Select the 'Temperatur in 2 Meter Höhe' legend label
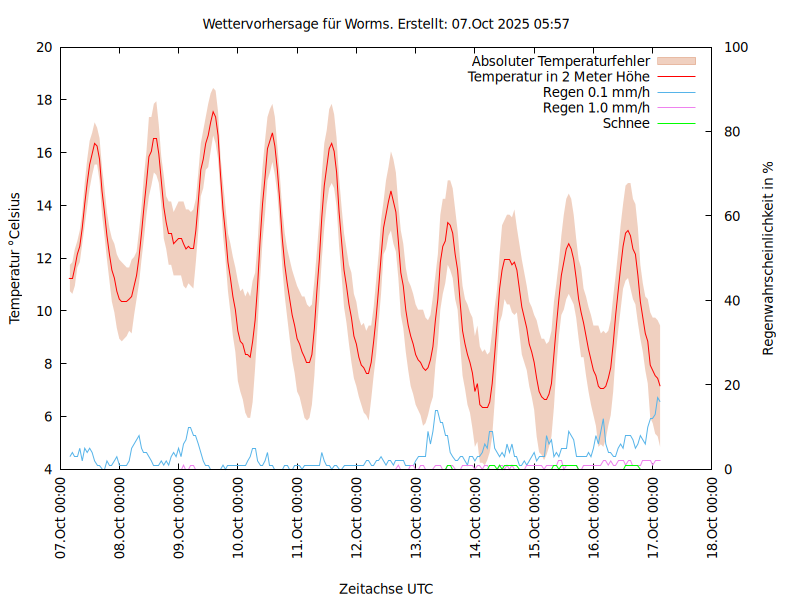 click(x=558, y=76)
